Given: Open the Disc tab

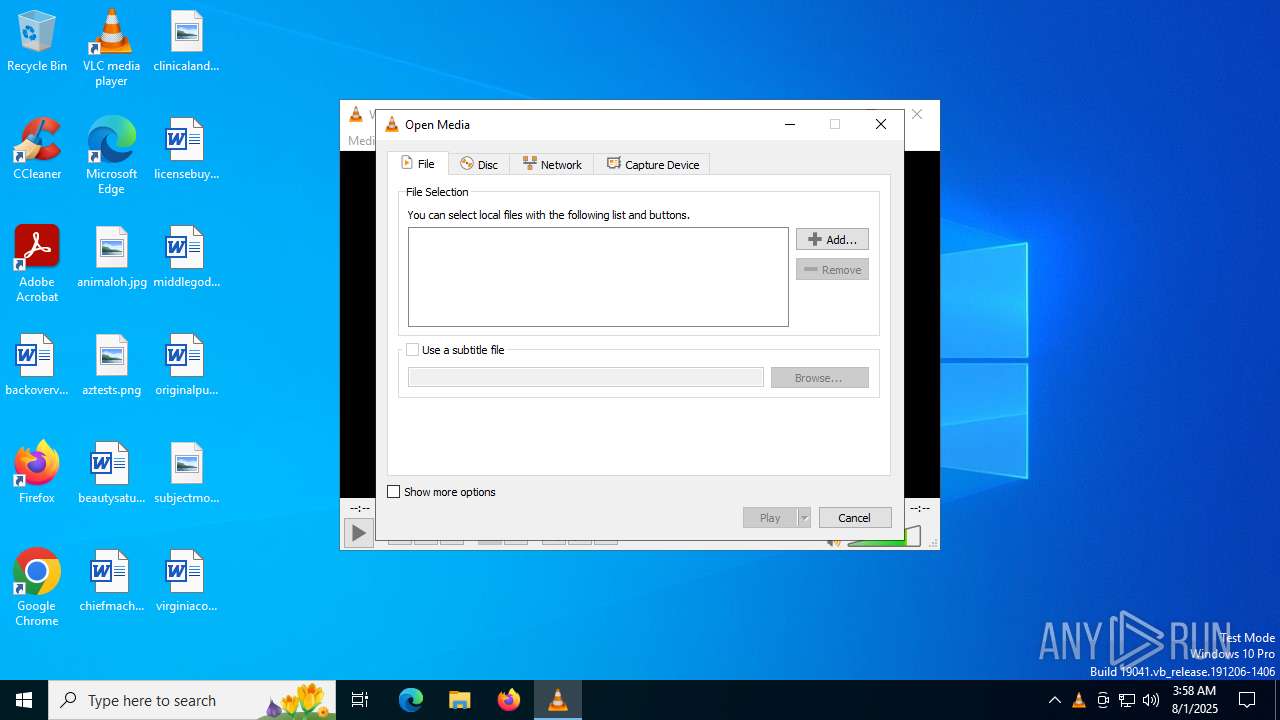Looking at the screenshot, I should pos(479,164).
